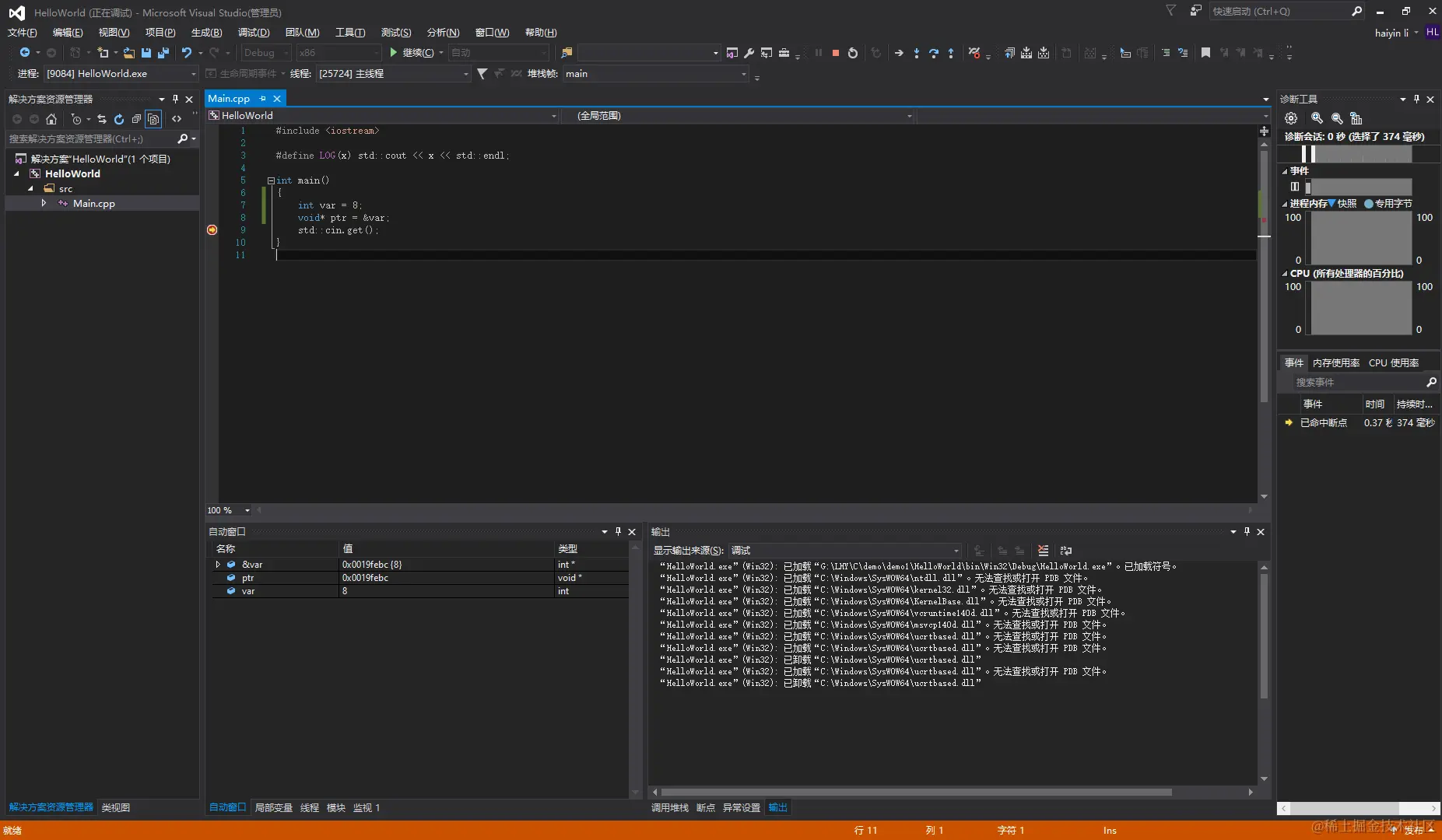Toggle the breakpoint marker on line 9
1442x840 pixels.
click(x=212, y=229)
